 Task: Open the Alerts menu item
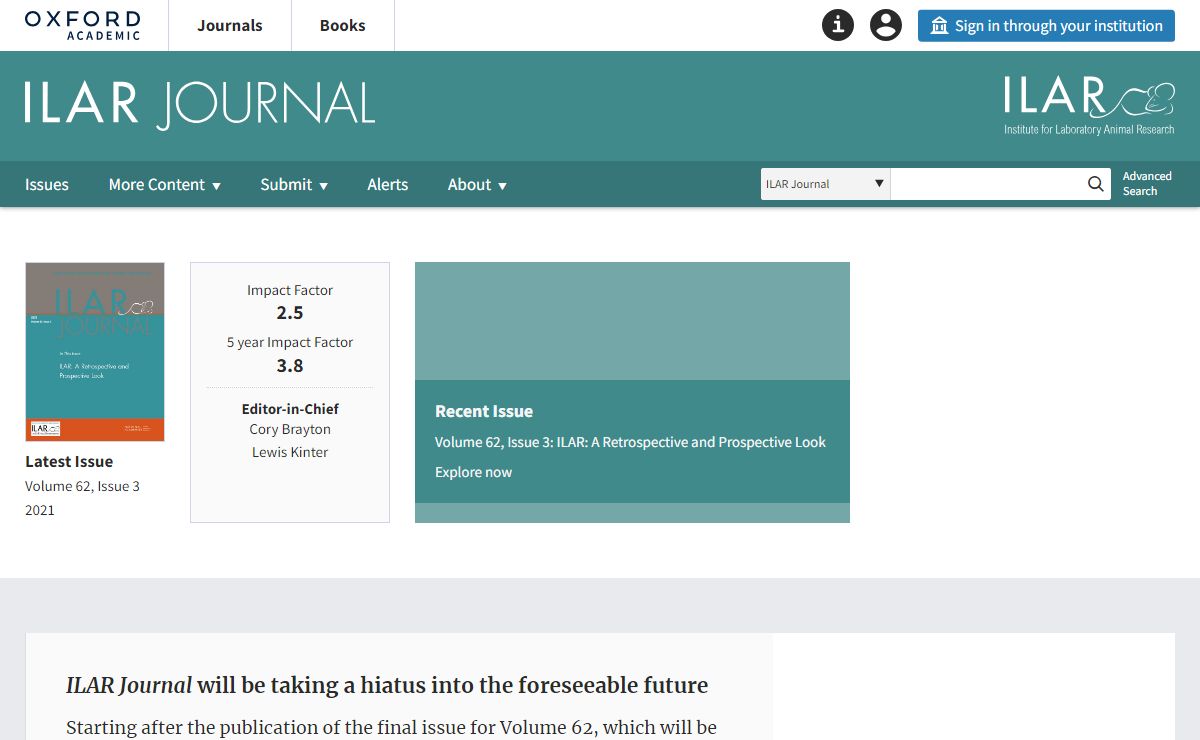(x=388, y=184)
